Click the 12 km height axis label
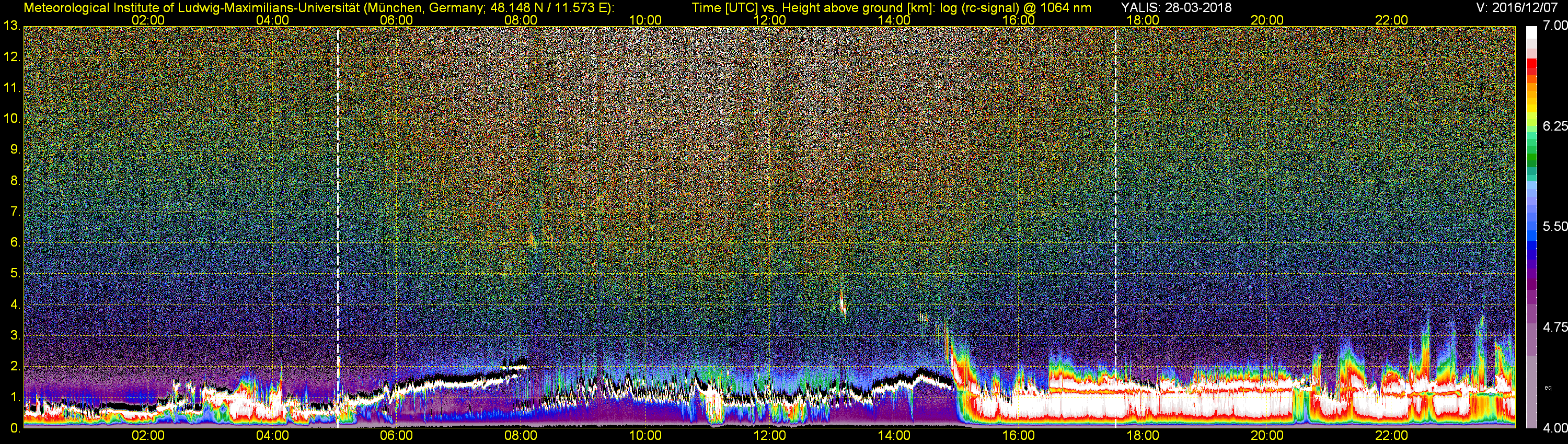This screenshot has width=1568, height=444. [x=11, y=57]
